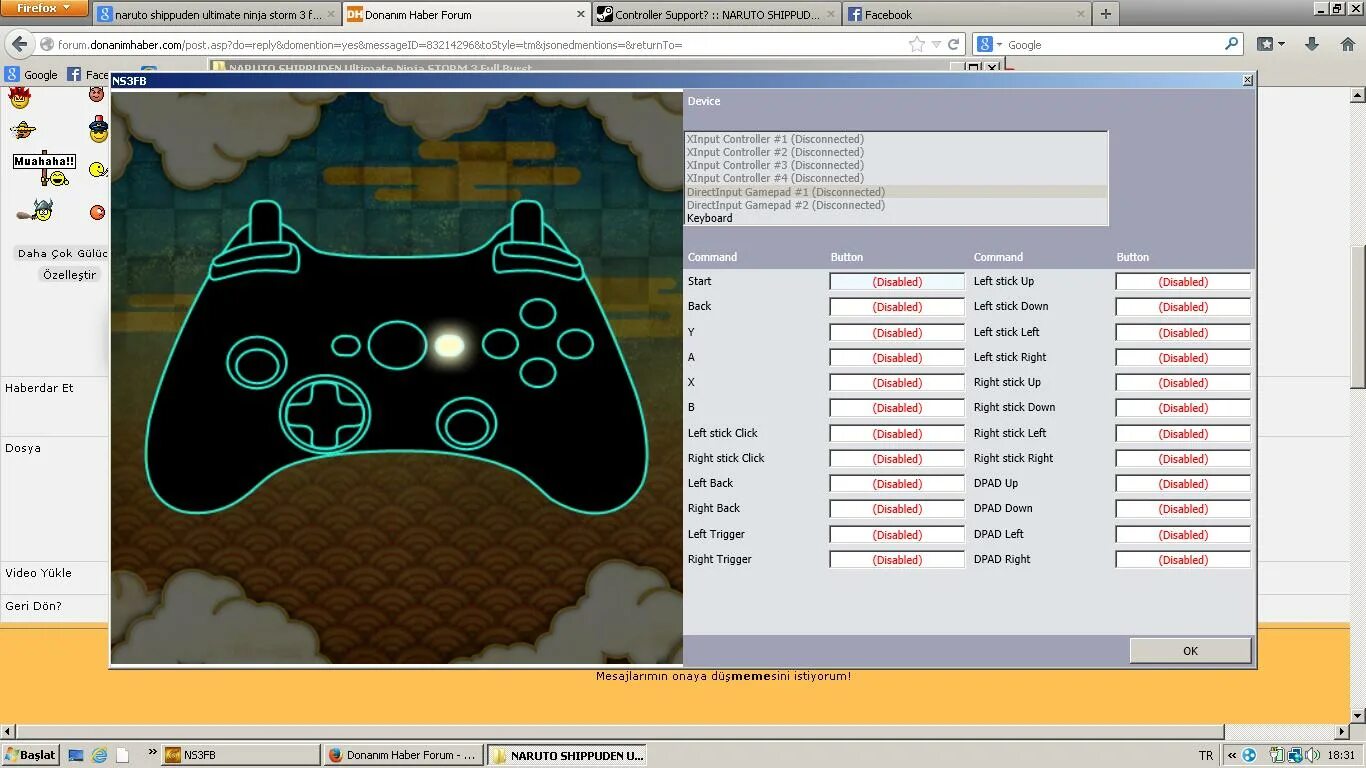Open NARUTO SHIPPUDEN folder taskbar button
Viewport: 1366px width, 768px height.
[x=569, y=755]
